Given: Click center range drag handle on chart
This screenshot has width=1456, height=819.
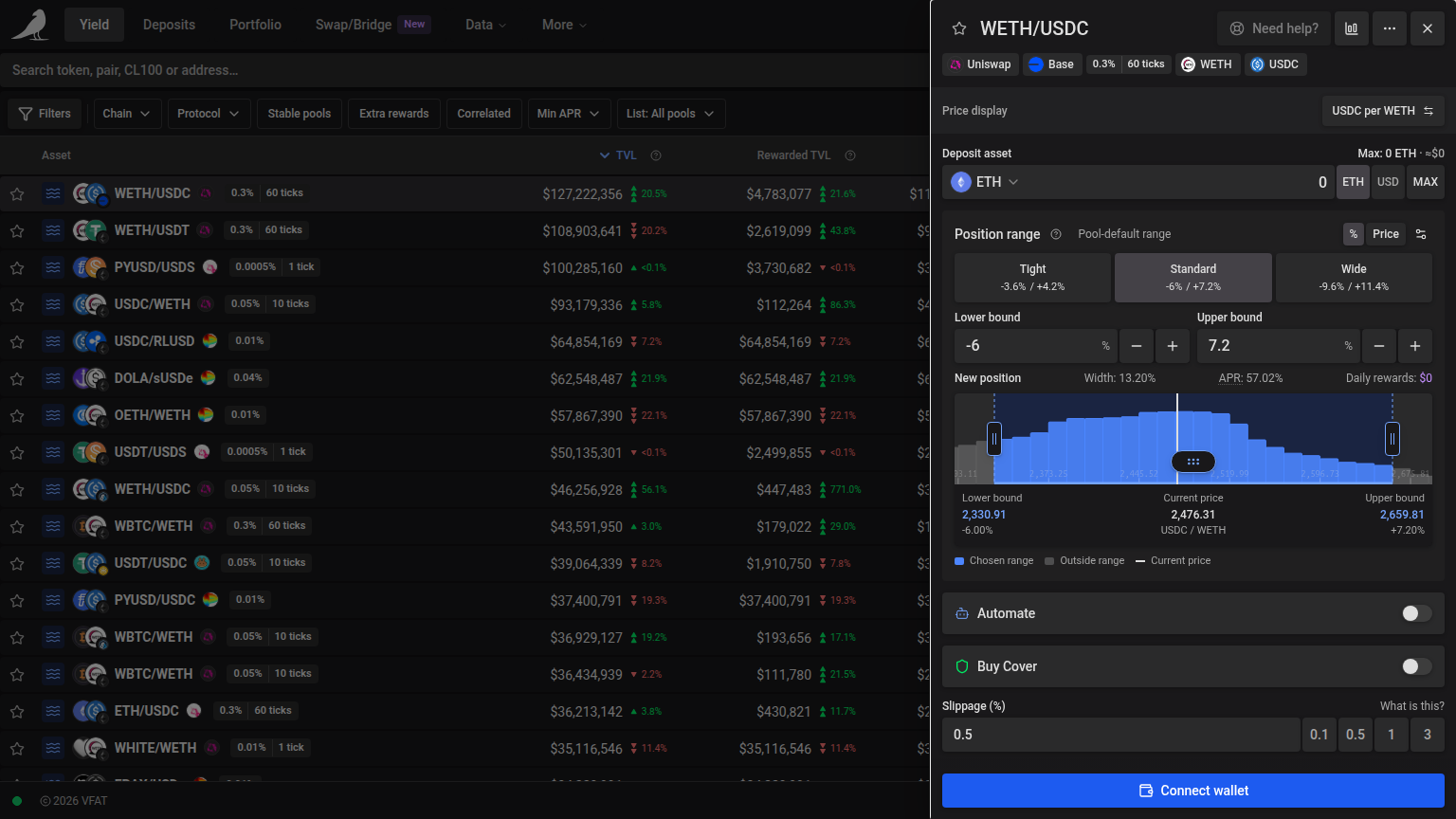Looking at the screenshot, I should [x=1193, y=462].
